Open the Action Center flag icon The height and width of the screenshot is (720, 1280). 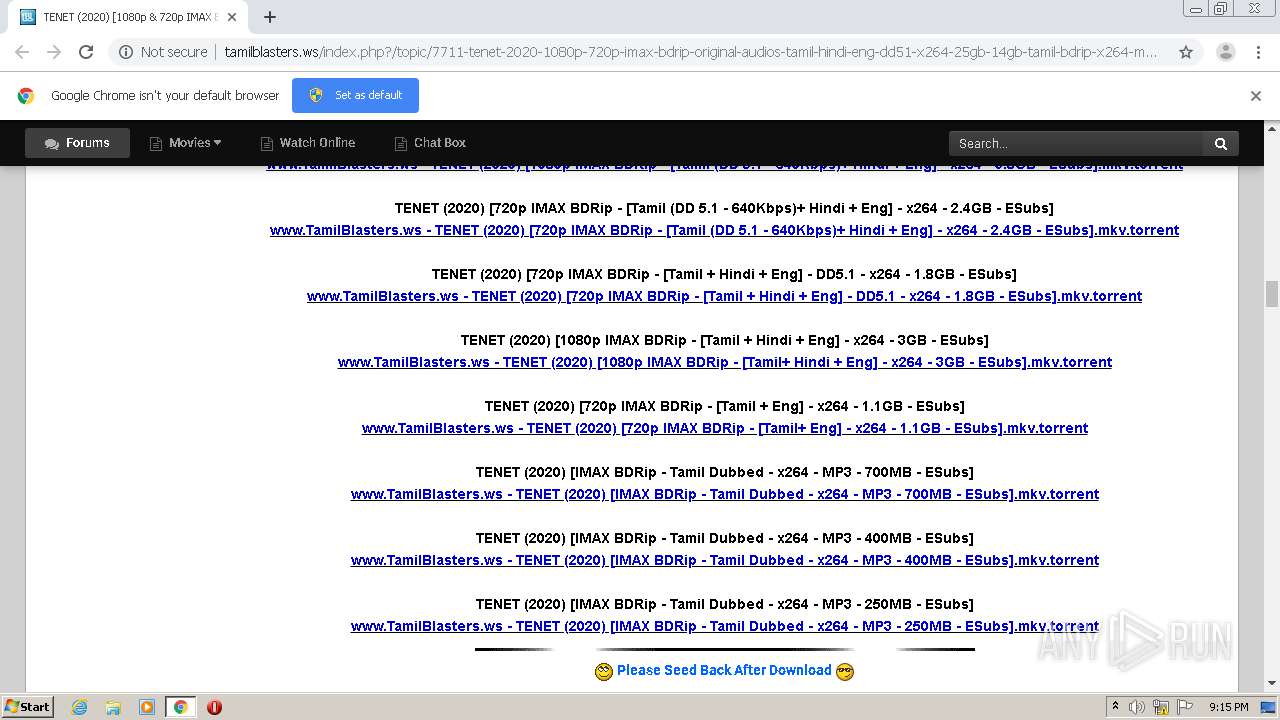pos(1183,707)
